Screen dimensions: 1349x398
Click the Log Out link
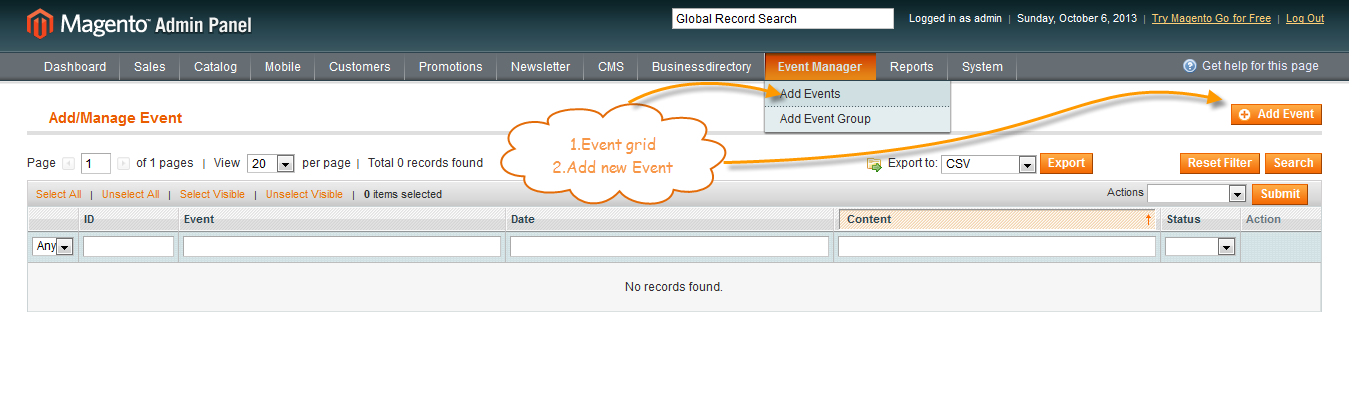point(1305,19)
